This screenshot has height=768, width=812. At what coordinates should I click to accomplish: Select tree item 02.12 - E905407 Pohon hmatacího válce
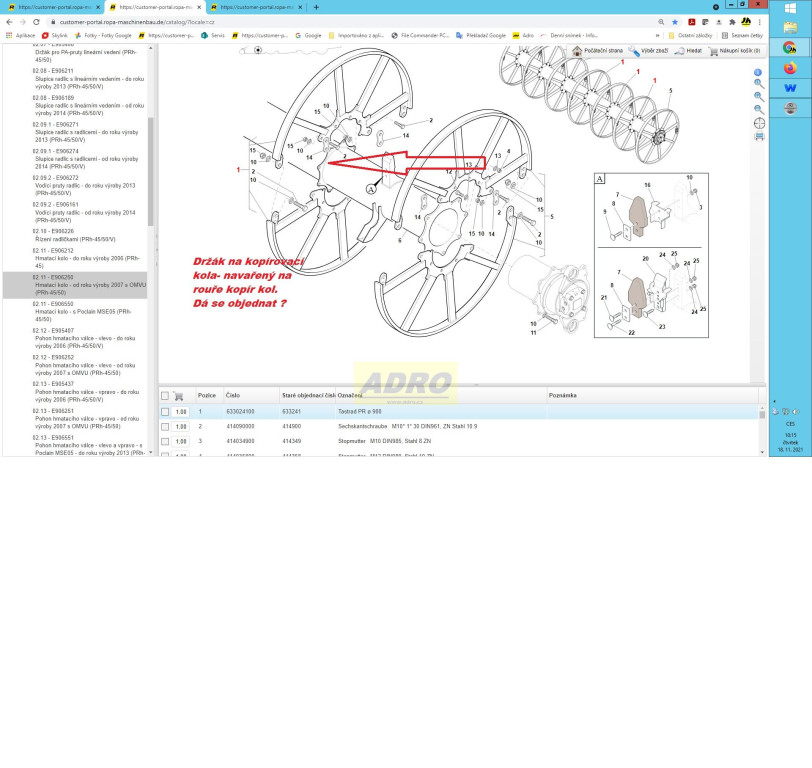click(84, 338)
